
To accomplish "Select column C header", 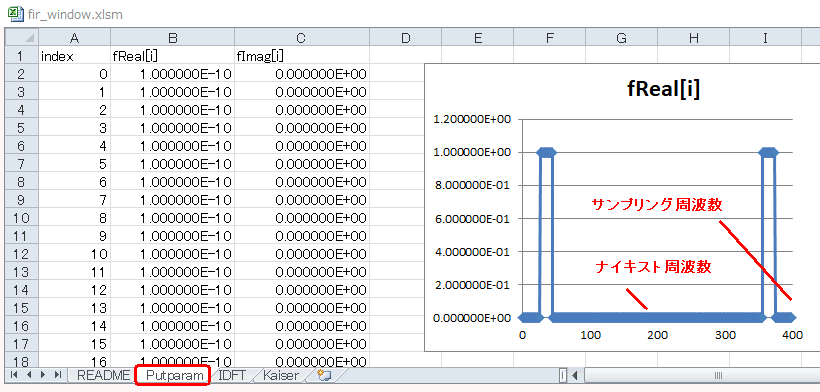I will (301, 38).
